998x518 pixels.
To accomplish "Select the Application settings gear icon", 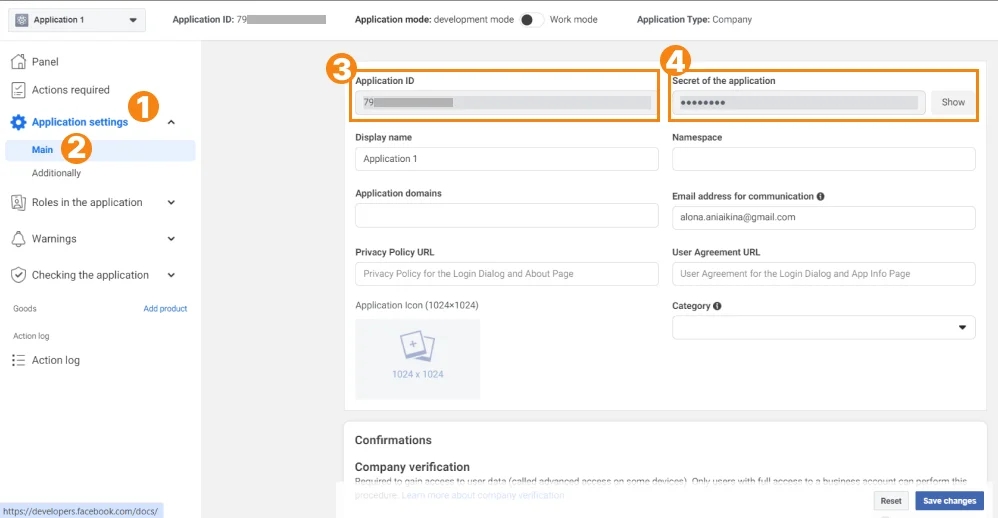I will click(x=18, y=122).
